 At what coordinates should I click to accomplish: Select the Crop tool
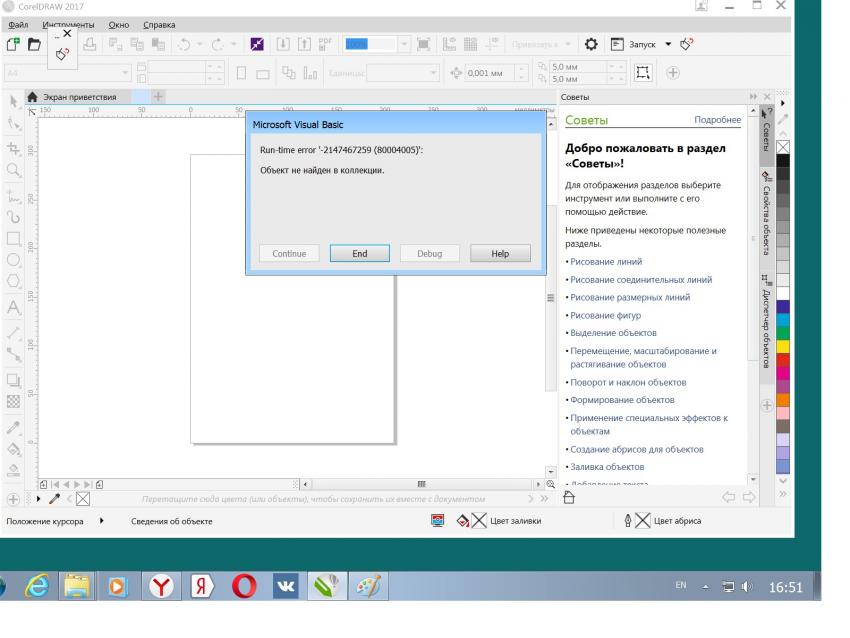pos(14,148)
